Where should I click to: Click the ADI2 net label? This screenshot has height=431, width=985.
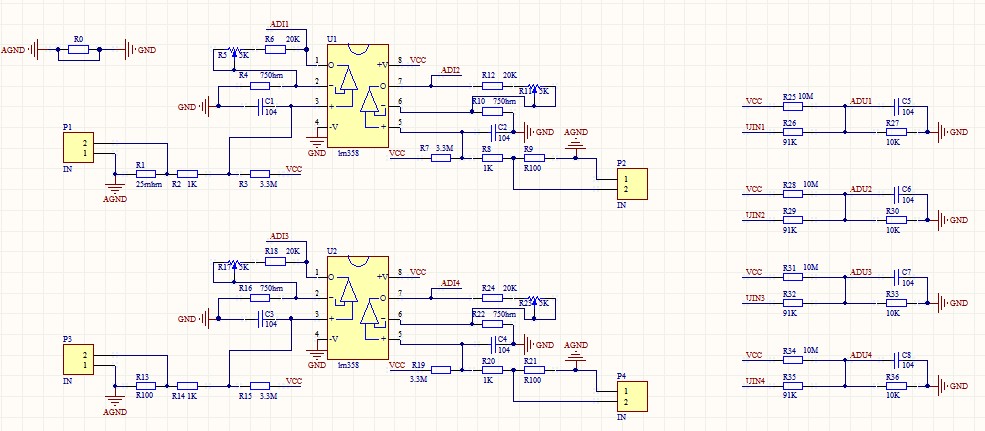tap(451, 70)
